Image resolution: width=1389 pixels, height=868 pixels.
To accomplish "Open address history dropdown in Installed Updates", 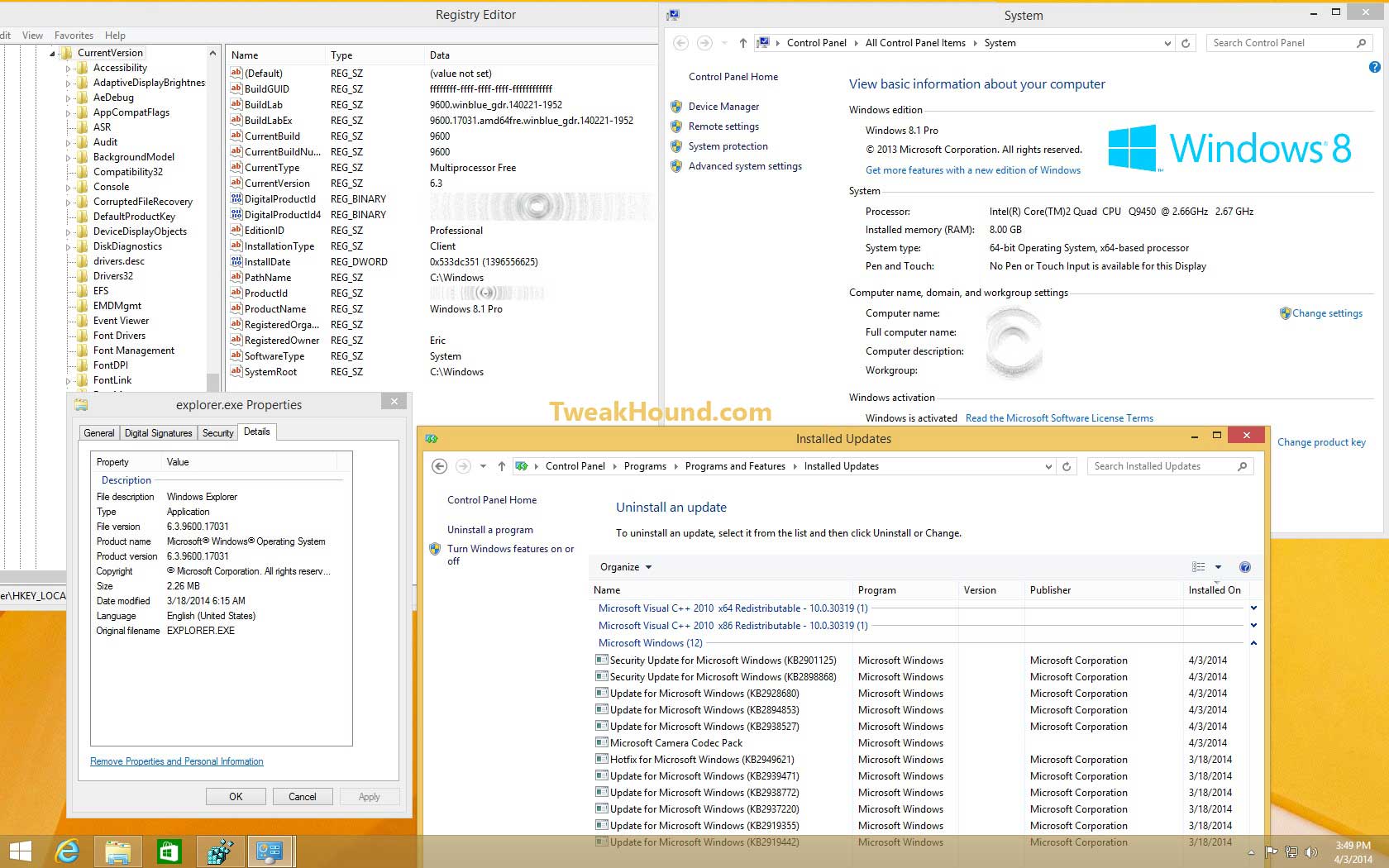I will pos(1048,466).
